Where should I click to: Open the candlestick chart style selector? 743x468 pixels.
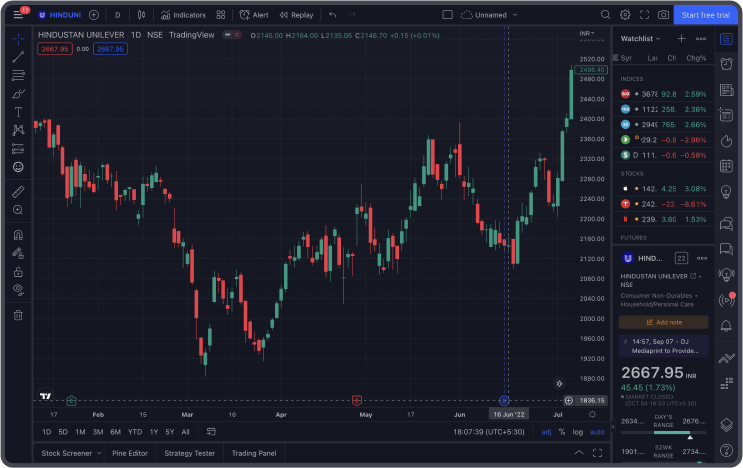(x=141, y=15)
